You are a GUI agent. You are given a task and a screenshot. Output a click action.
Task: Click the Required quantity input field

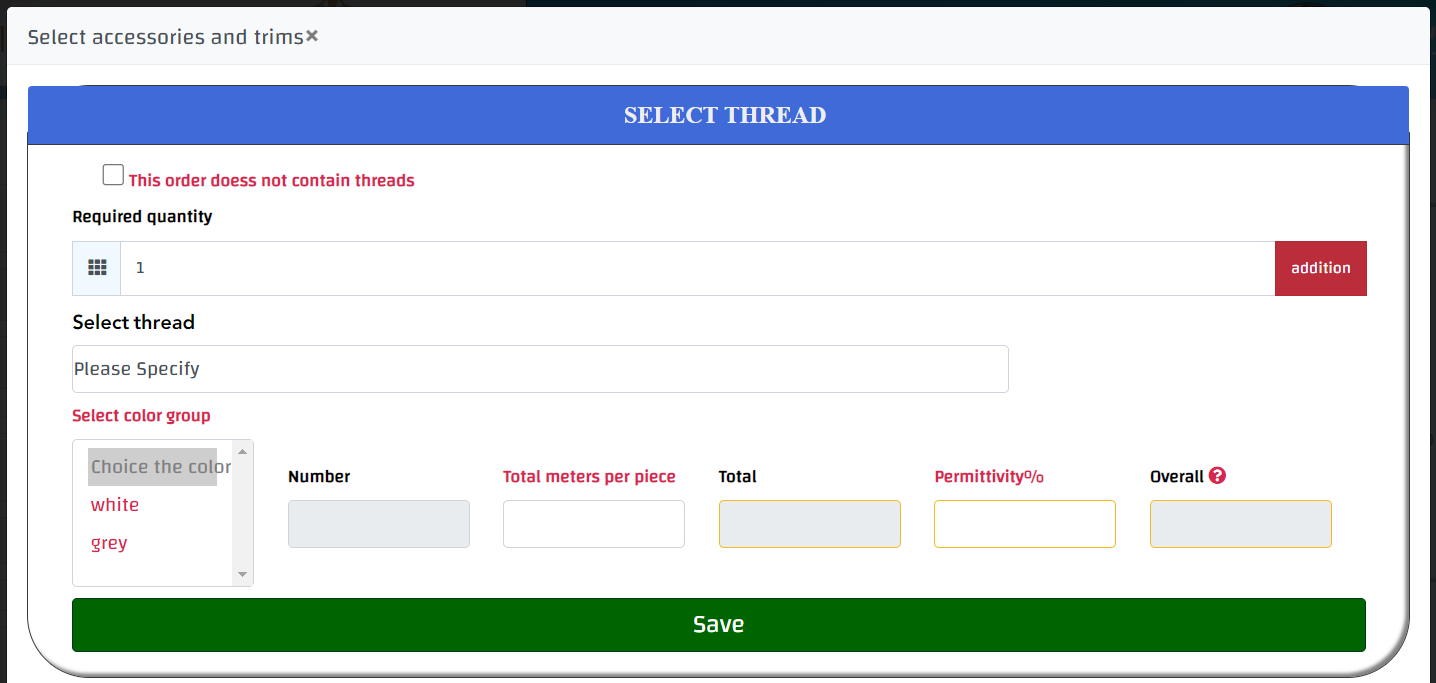click(x=697, y=268)
